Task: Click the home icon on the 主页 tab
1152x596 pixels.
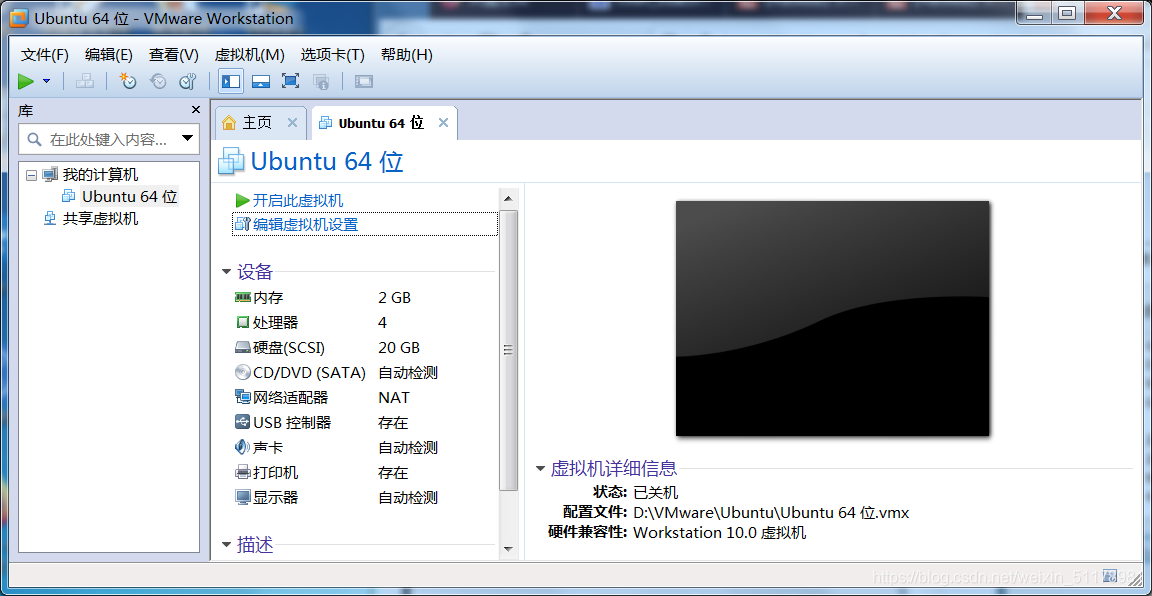Action: pos(229,123)
